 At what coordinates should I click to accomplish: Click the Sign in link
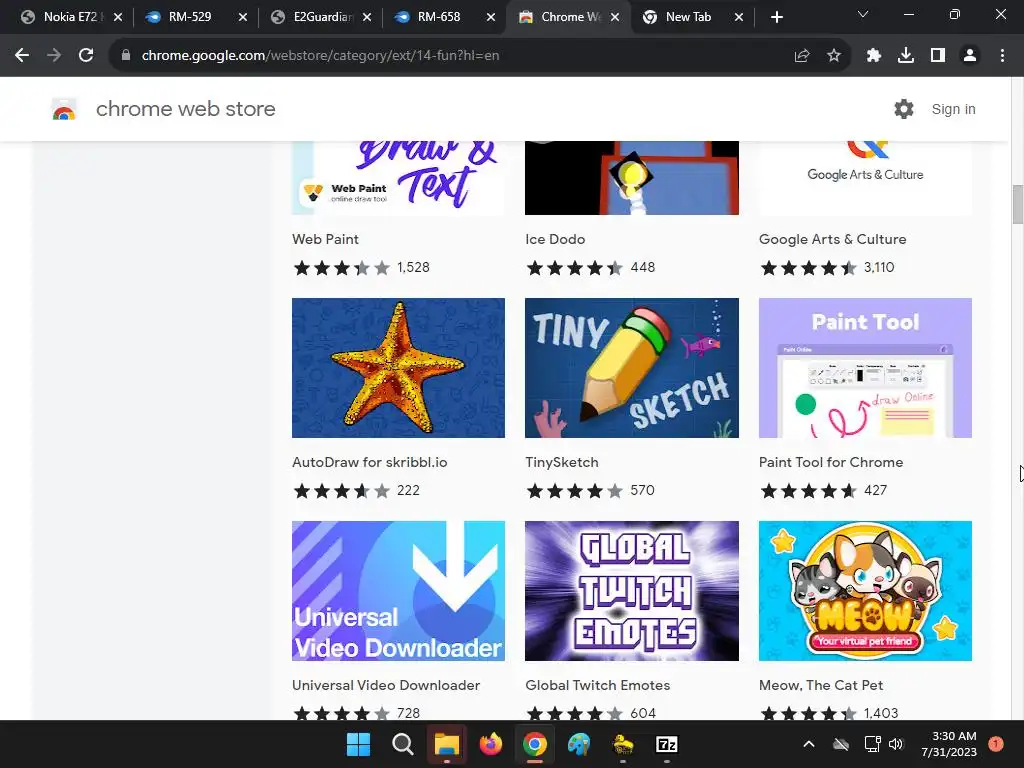click(953, 109)
